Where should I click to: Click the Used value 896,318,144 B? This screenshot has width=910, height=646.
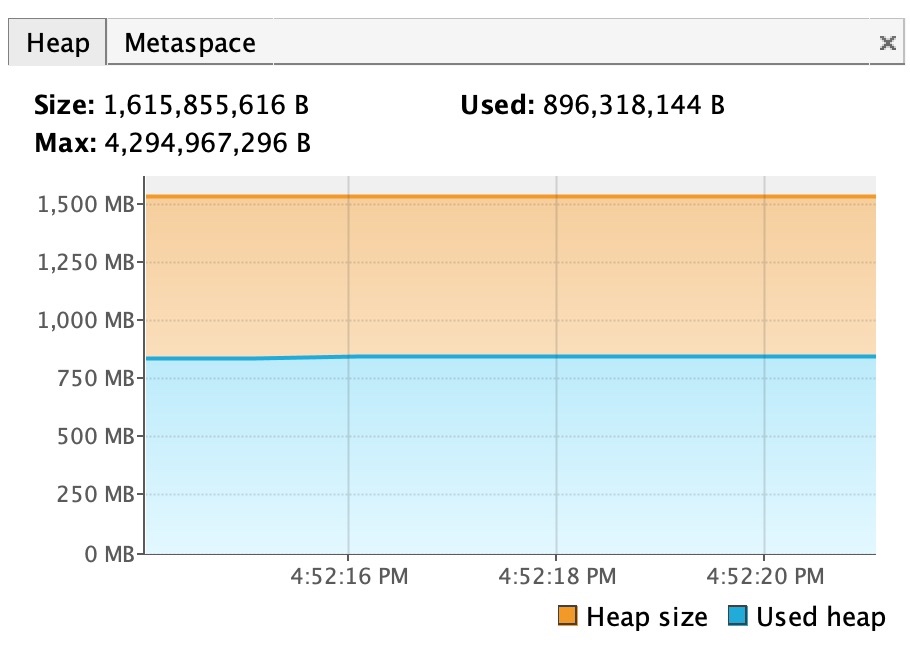click(633, 105)
